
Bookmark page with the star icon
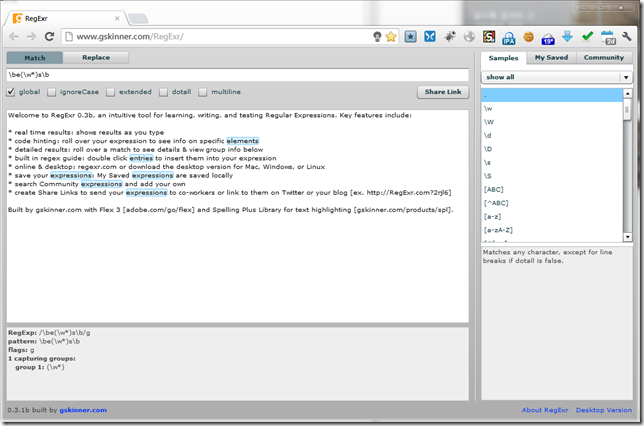point(391,37)
